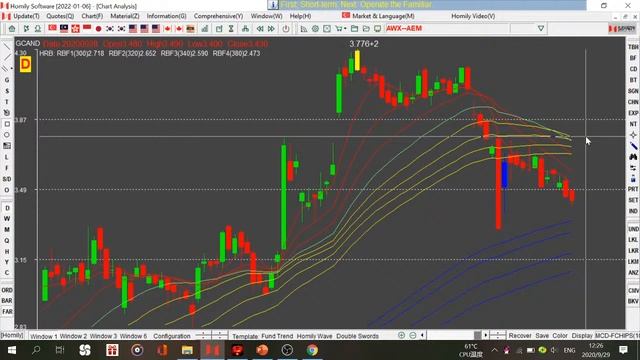Click the bottom horizontal scrollbar thumb

click(x=477, y=336)
